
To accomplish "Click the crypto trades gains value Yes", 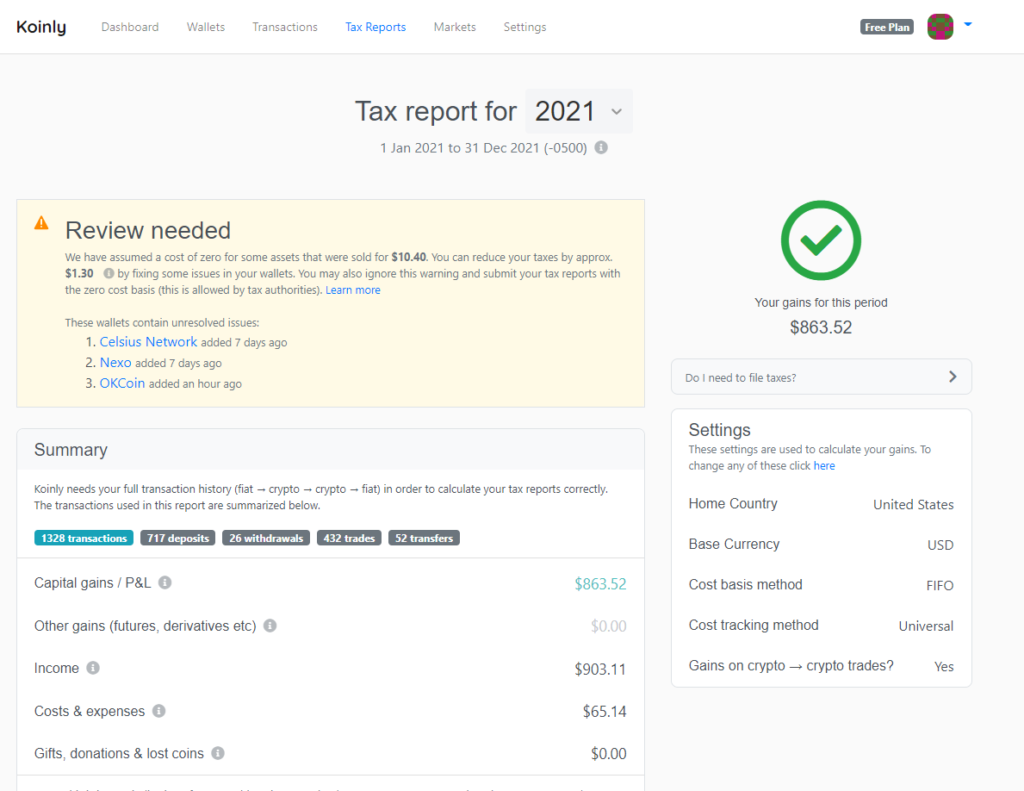I will pyautogui.click(x=944, y=666).
